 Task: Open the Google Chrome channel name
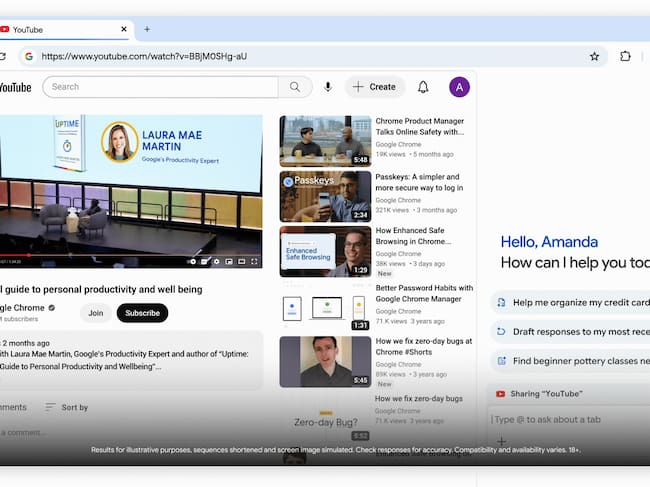22,308
